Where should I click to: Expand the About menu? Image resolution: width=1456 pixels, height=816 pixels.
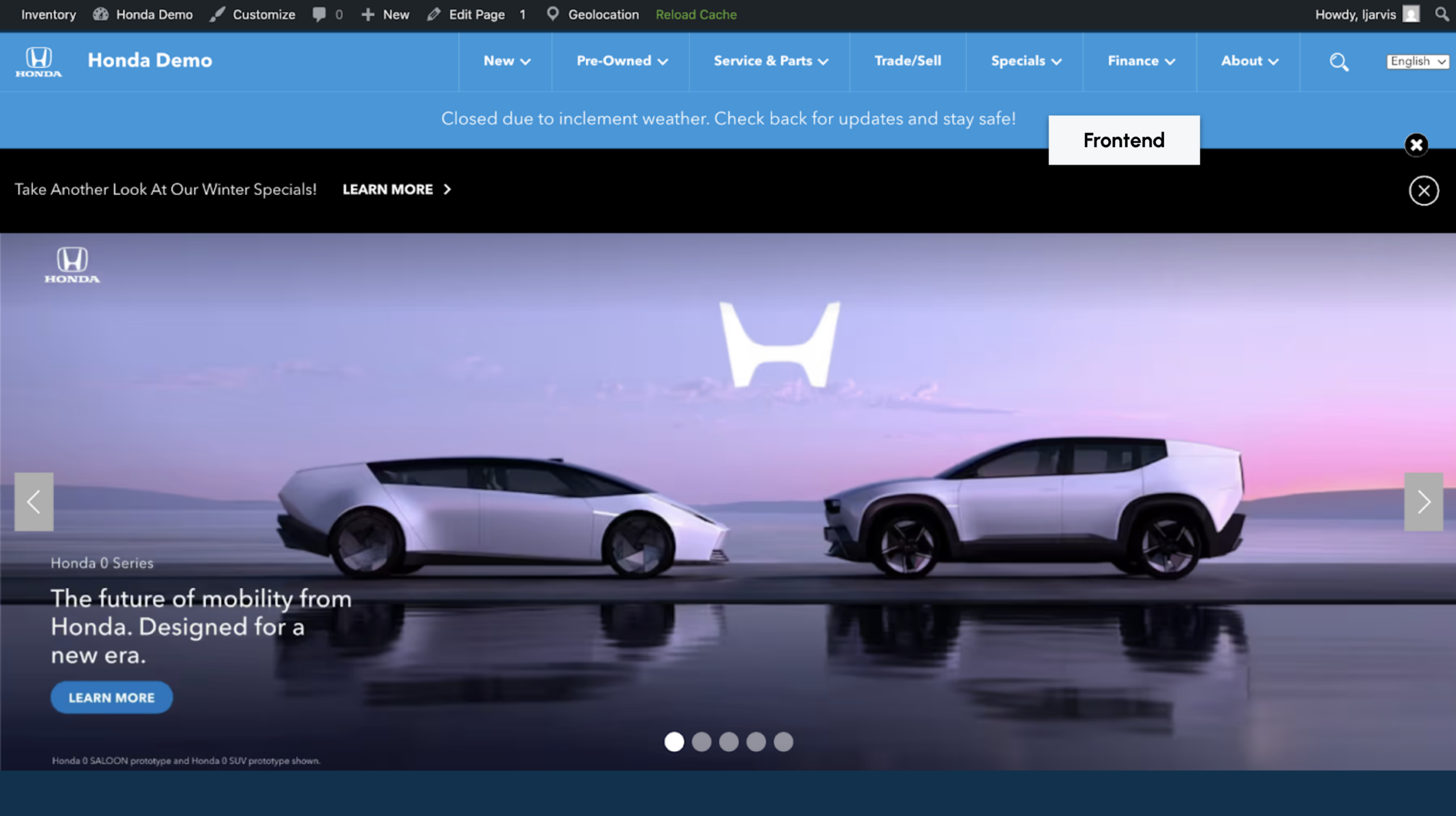1249,61
